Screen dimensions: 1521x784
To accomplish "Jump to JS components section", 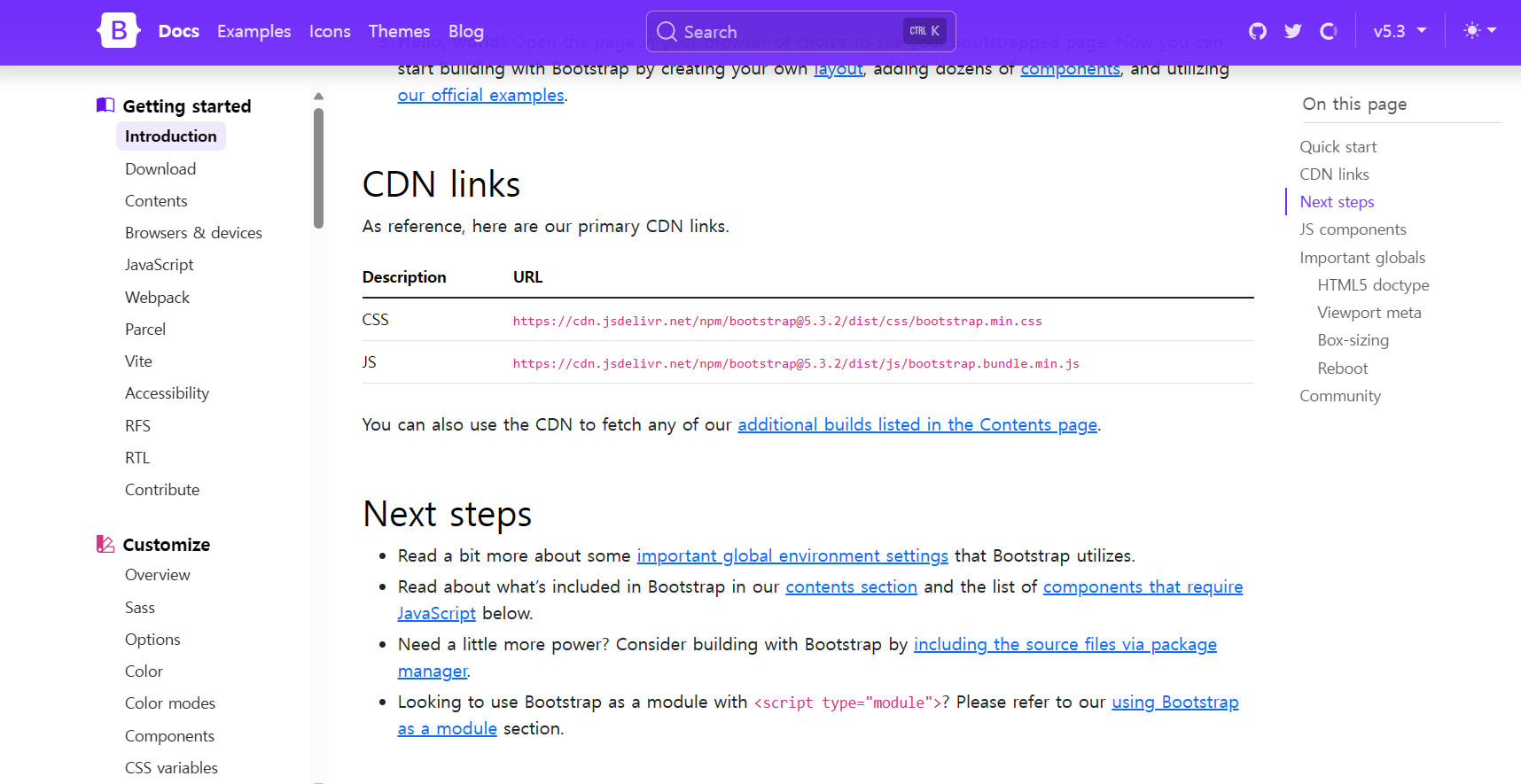I will tap(1353, 229).
